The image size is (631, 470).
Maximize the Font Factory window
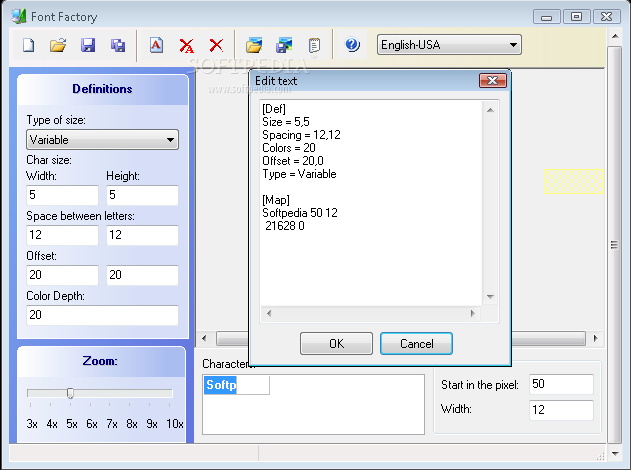coord(576,16)
